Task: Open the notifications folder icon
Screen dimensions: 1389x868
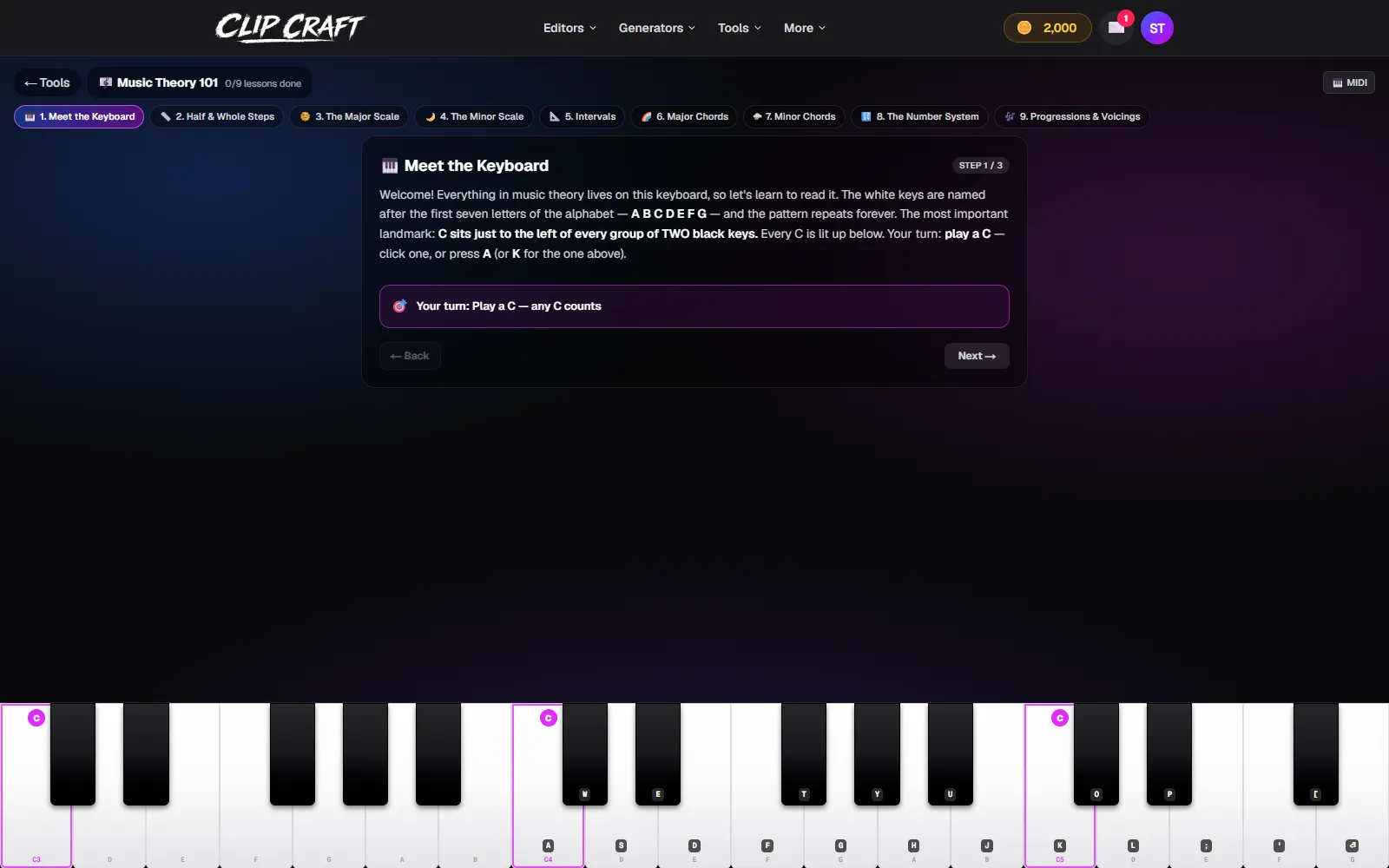Action: (x=1116, y=28)
